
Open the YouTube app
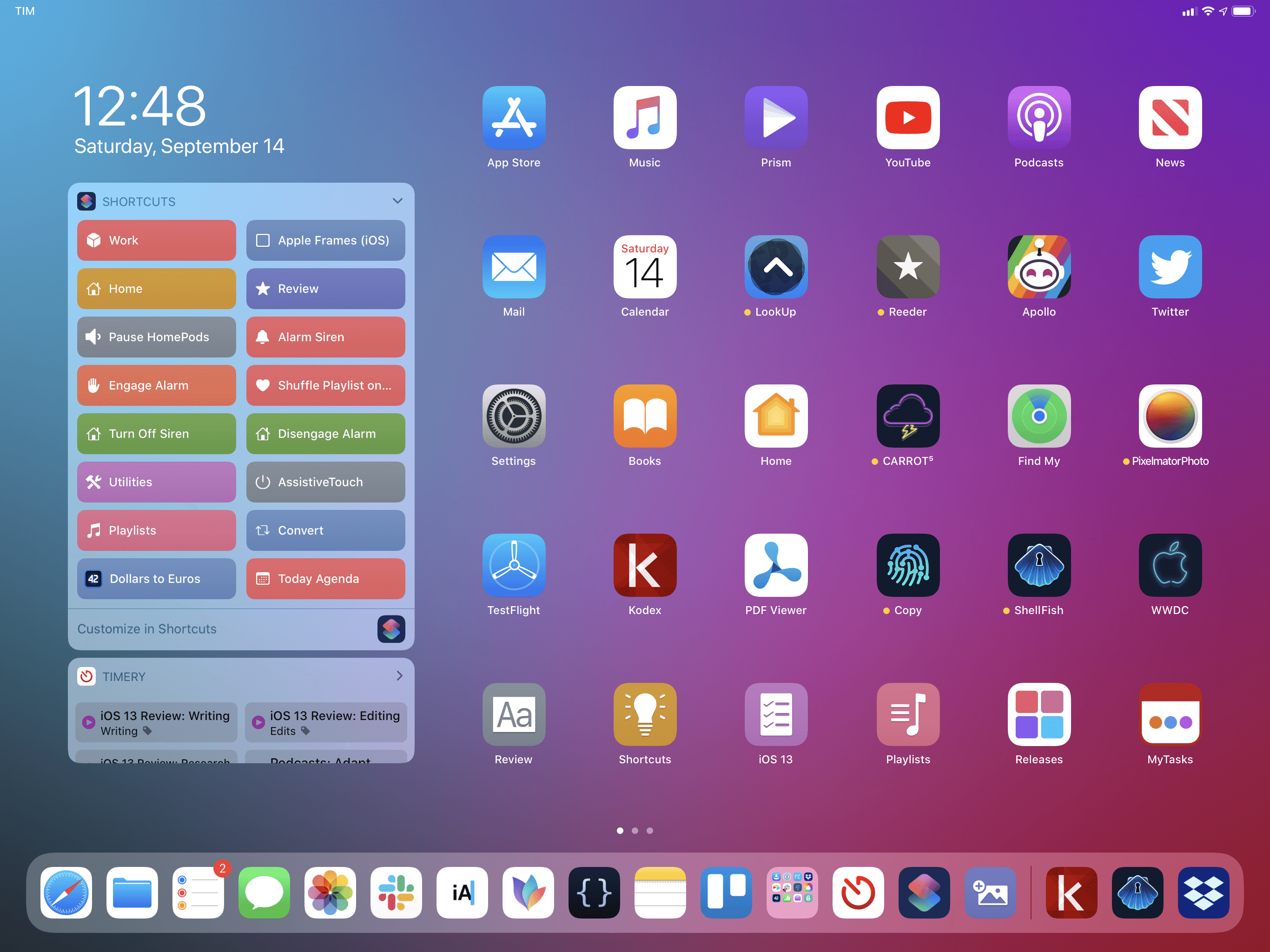coord(908,118)
